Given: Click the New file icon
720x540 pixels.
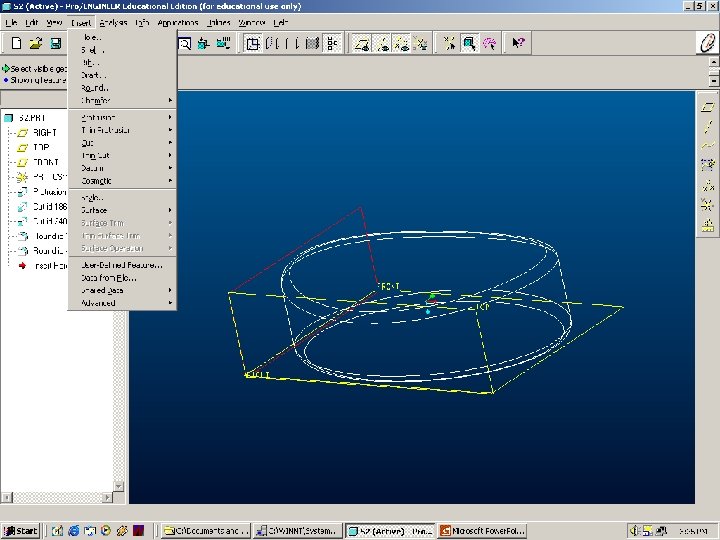Looking at the screenshot, I should [x=17, y=43].
